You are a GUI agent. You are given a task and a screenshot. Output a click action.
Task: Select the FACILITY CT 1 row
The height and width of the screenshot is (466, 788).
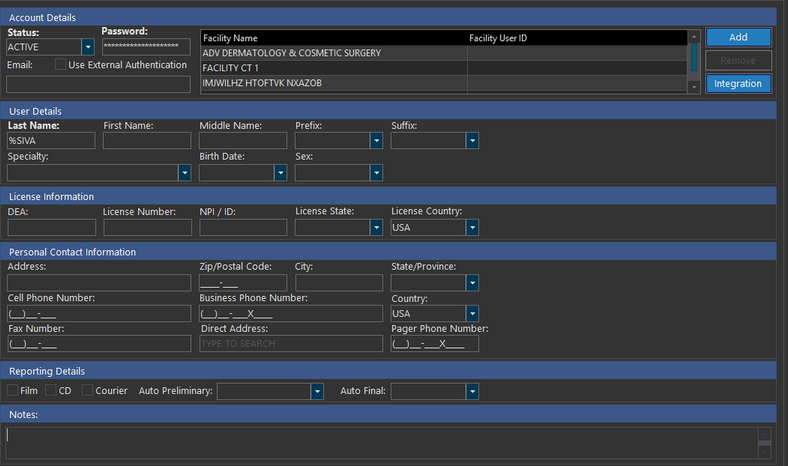(x=333, y=68)
